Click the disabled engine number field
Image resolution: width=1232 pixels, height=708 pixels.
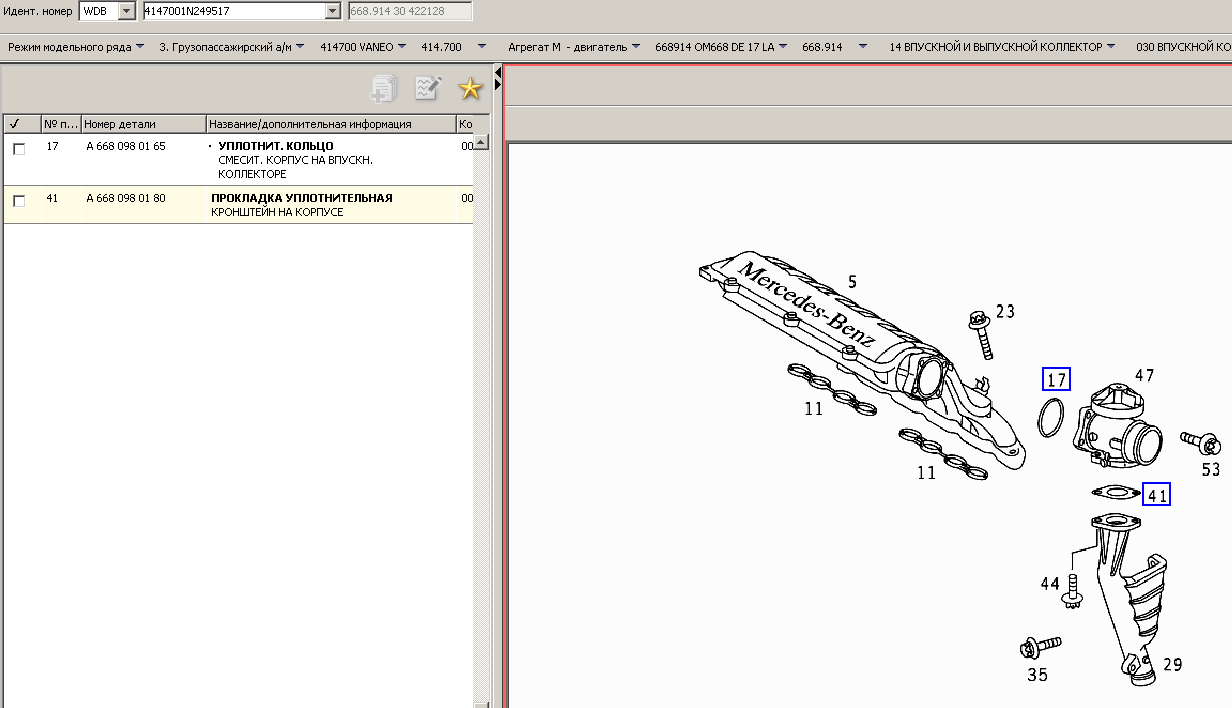[409, 11]
